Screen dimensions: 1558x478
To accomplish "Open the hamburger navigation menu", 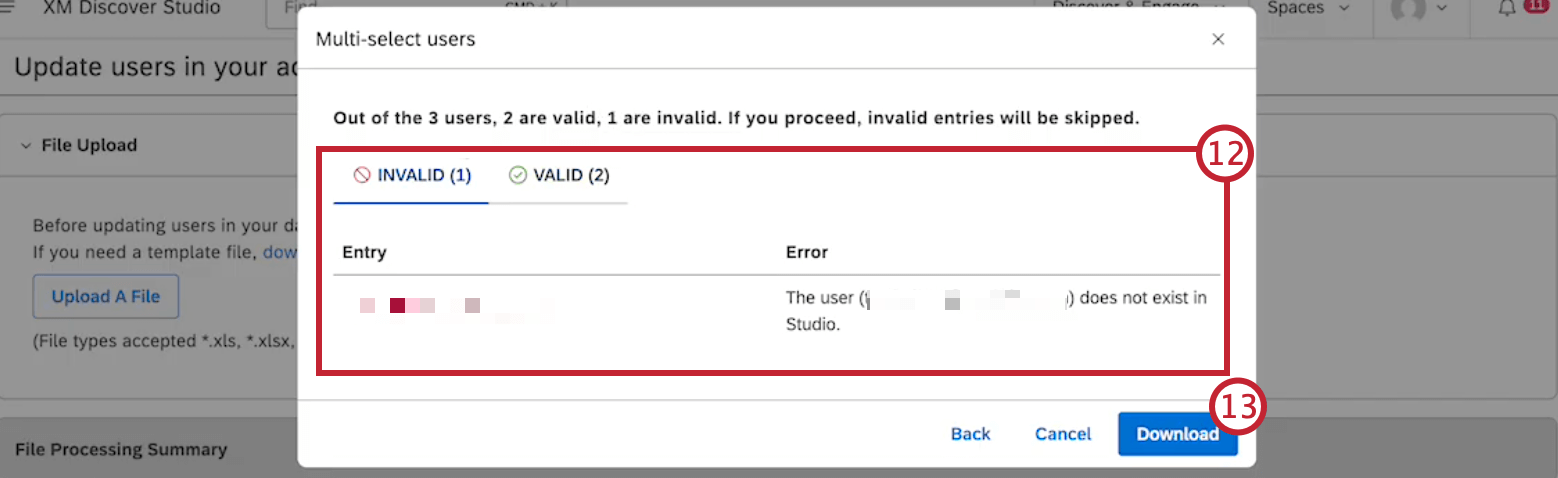I will [8, 7].
